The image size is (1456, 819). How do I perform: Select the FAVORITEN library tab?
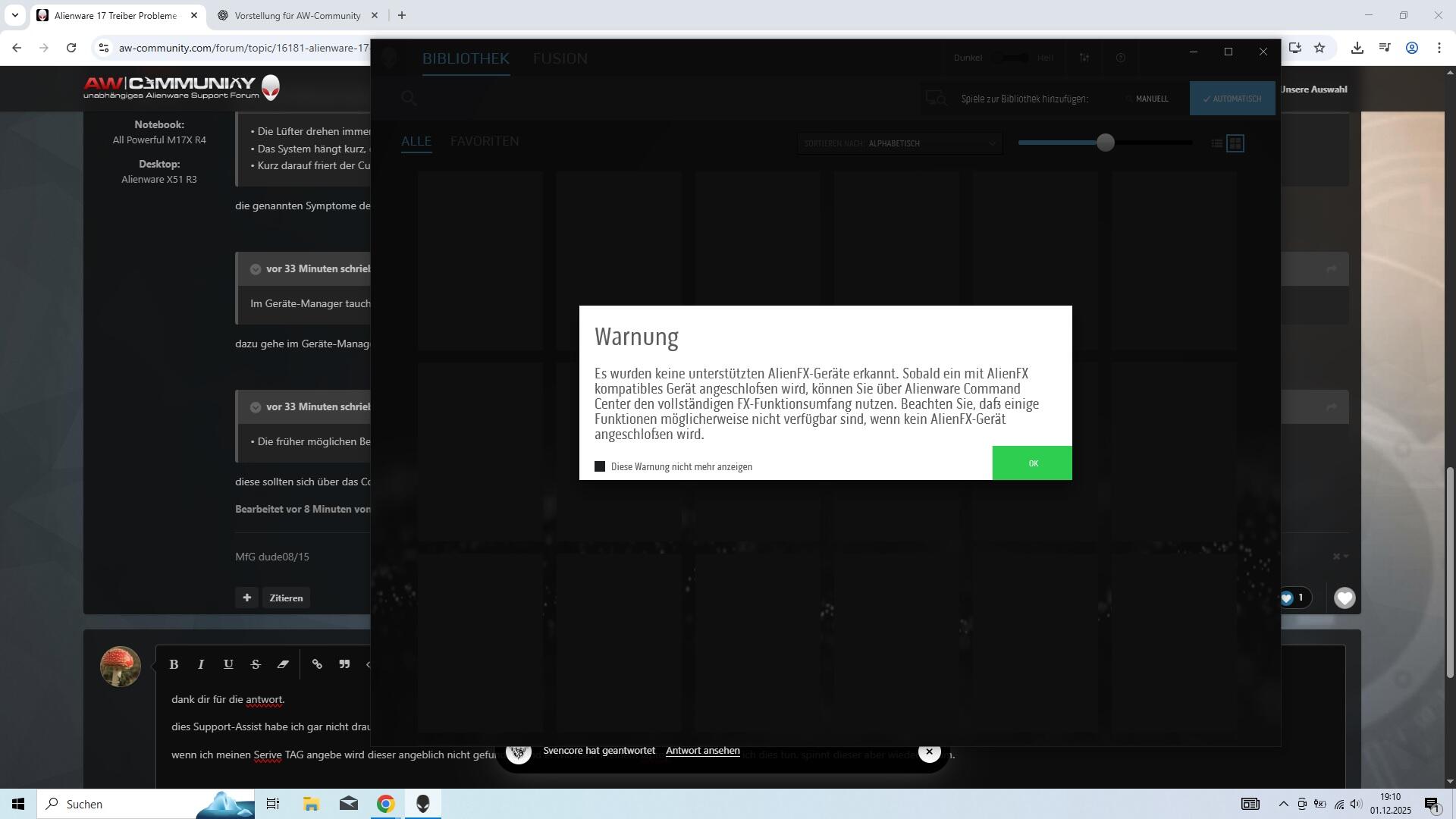tap(484, 141)
